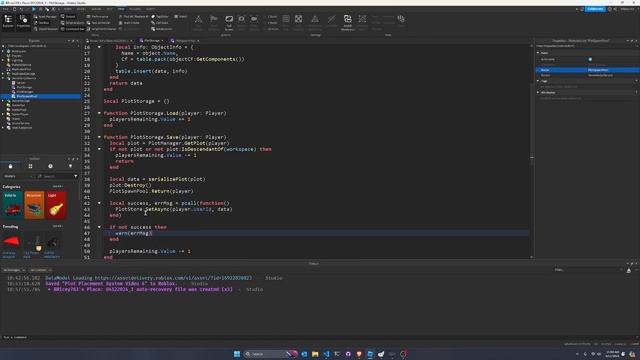Image resolution: width=640 pixels, height=360 pixels.
Task: Click the Toolbox search input field
Action: [55, 176]
